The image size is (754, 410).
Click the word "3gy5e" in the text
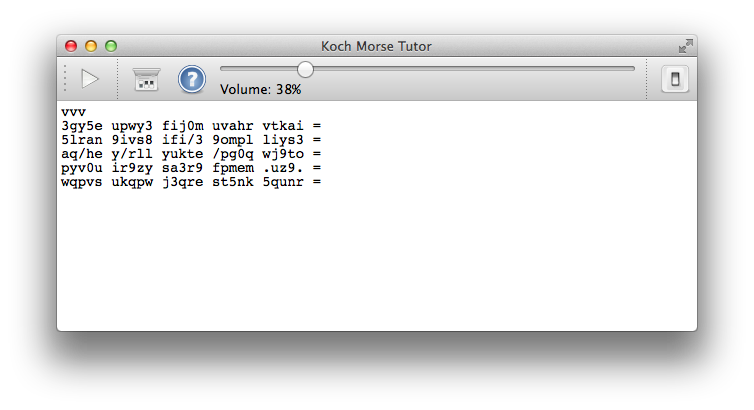coord(82,126)
